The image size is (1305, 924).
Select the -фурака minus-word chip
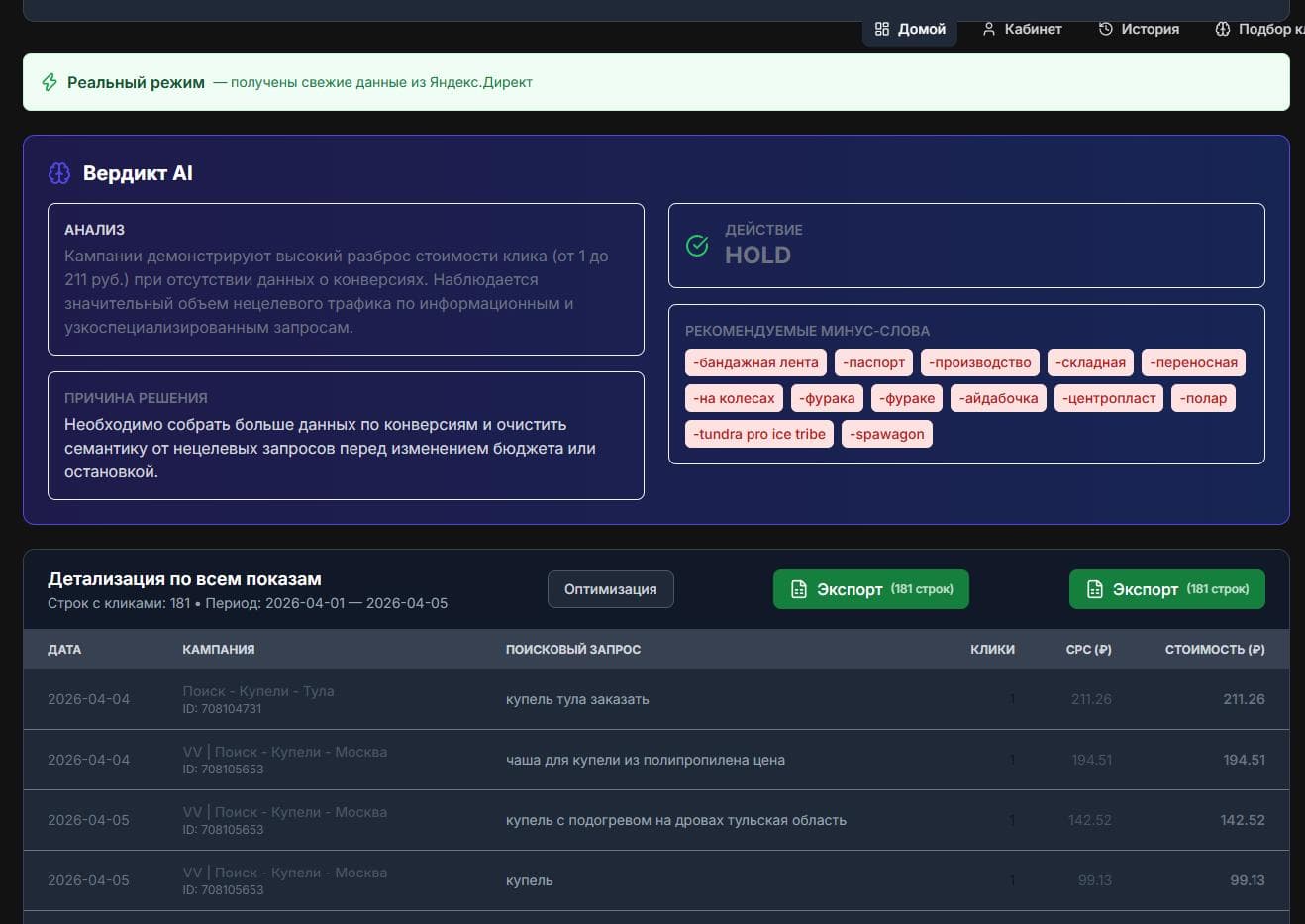click(827, 398)
